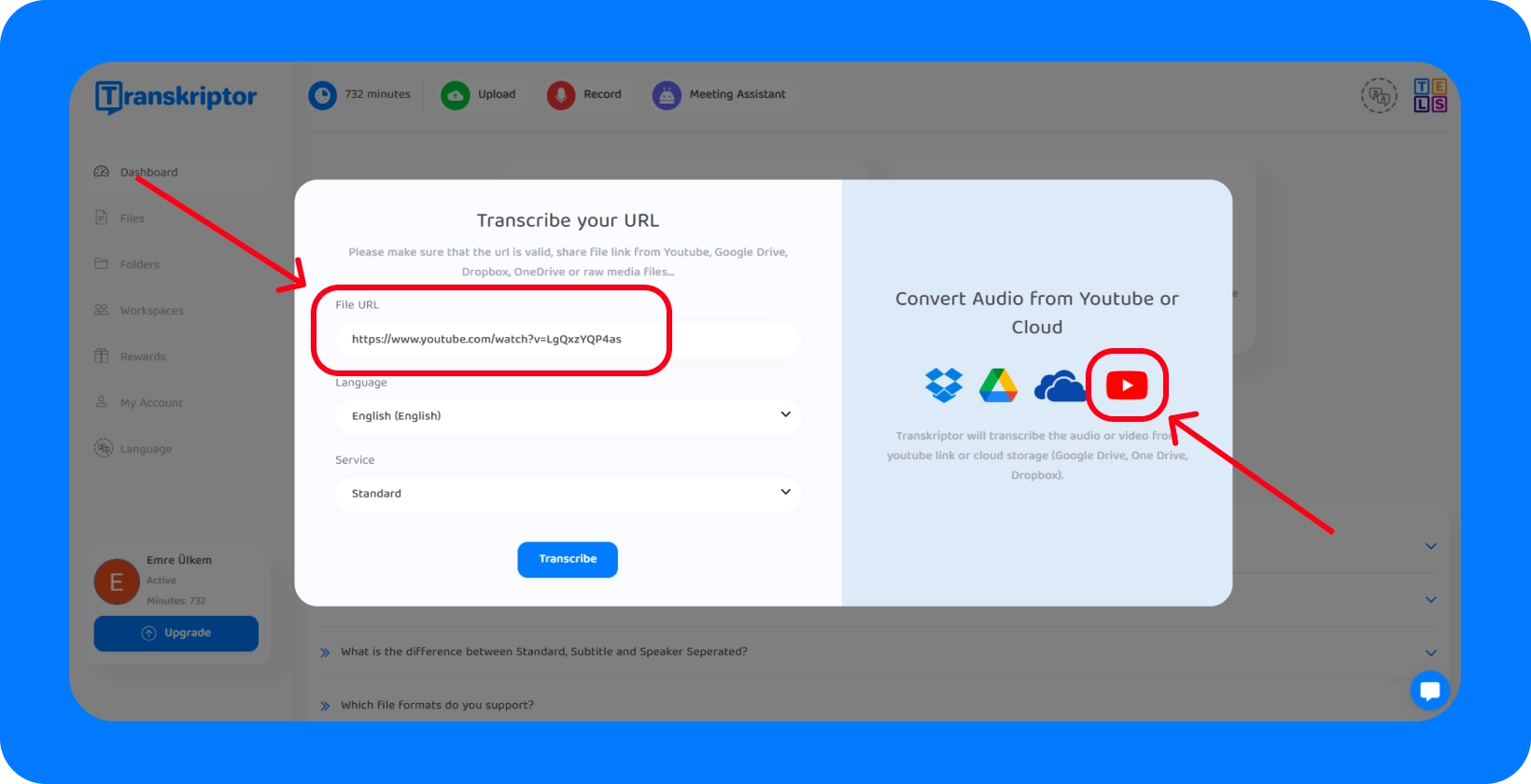Open the Language dropdown set to English
Screen dimensions: 1531x784
pos(568,415)
